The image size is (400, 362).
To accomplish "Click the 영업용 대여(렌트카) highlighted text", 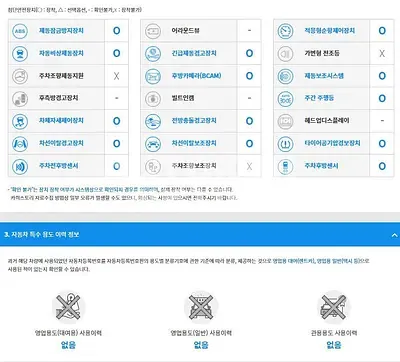I will [x=294, y=261].
